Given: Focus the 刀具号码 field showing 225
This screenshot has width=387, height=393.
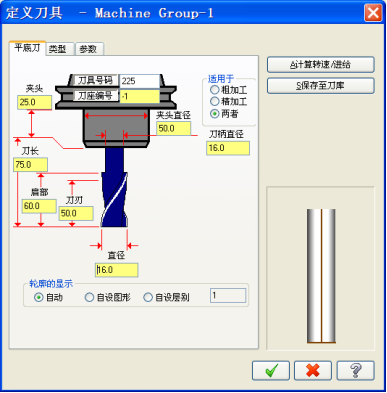Looking at the screenshot, I should tap(140, 81).
